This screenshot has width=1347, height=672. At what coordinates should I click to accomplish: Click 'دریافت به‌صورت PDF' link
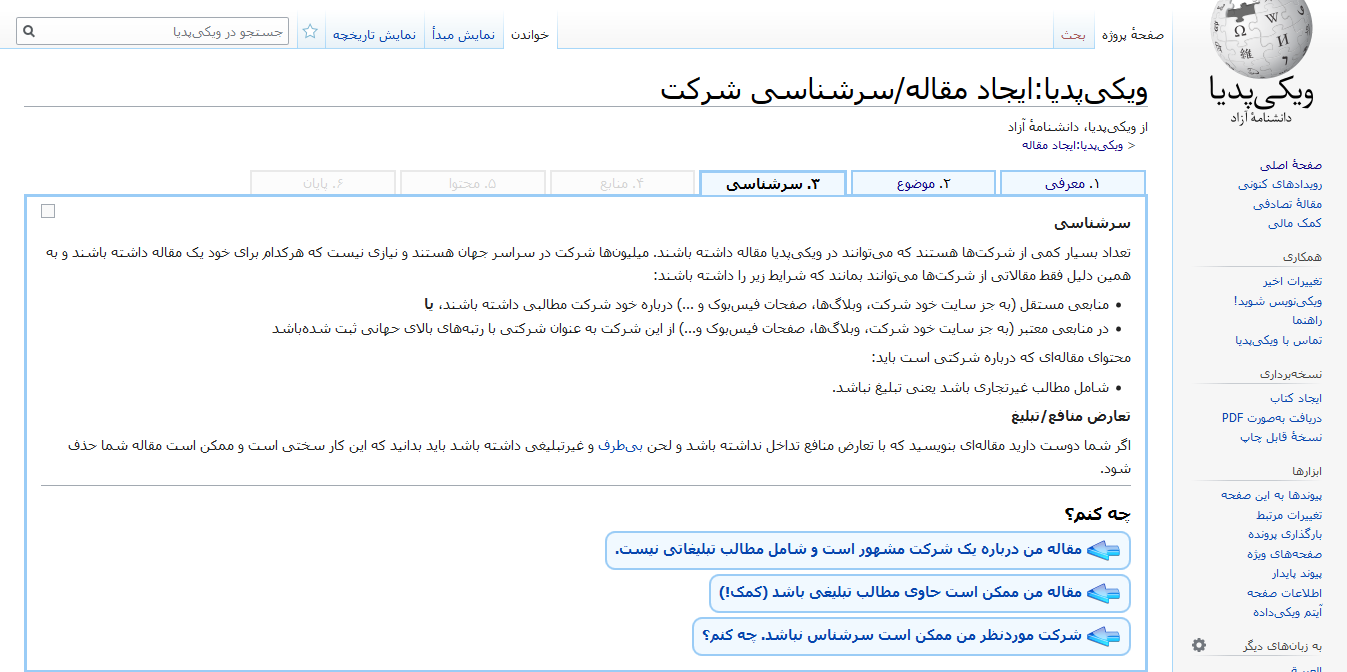click(1272, 417)
